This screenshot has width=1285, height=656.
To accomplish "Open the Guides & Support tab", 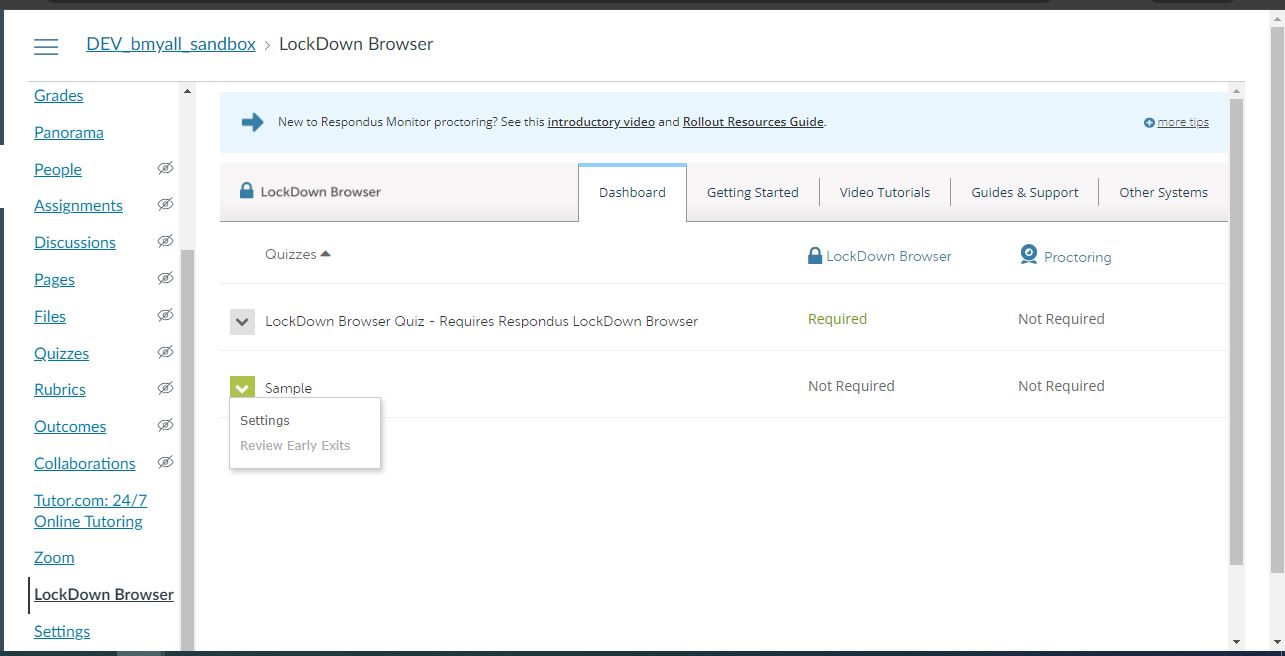I will coord(1025,192).
